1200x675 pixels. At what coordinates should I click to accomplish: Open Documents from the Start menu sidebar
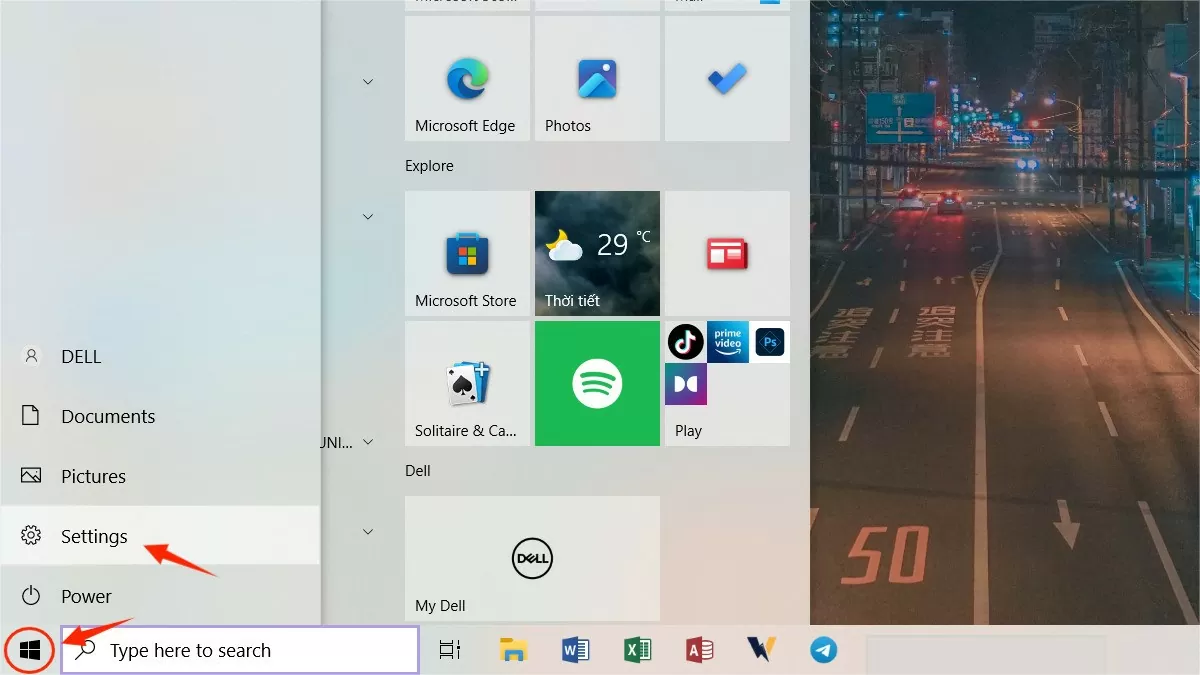pyautogui.click(x=110, y=416)
